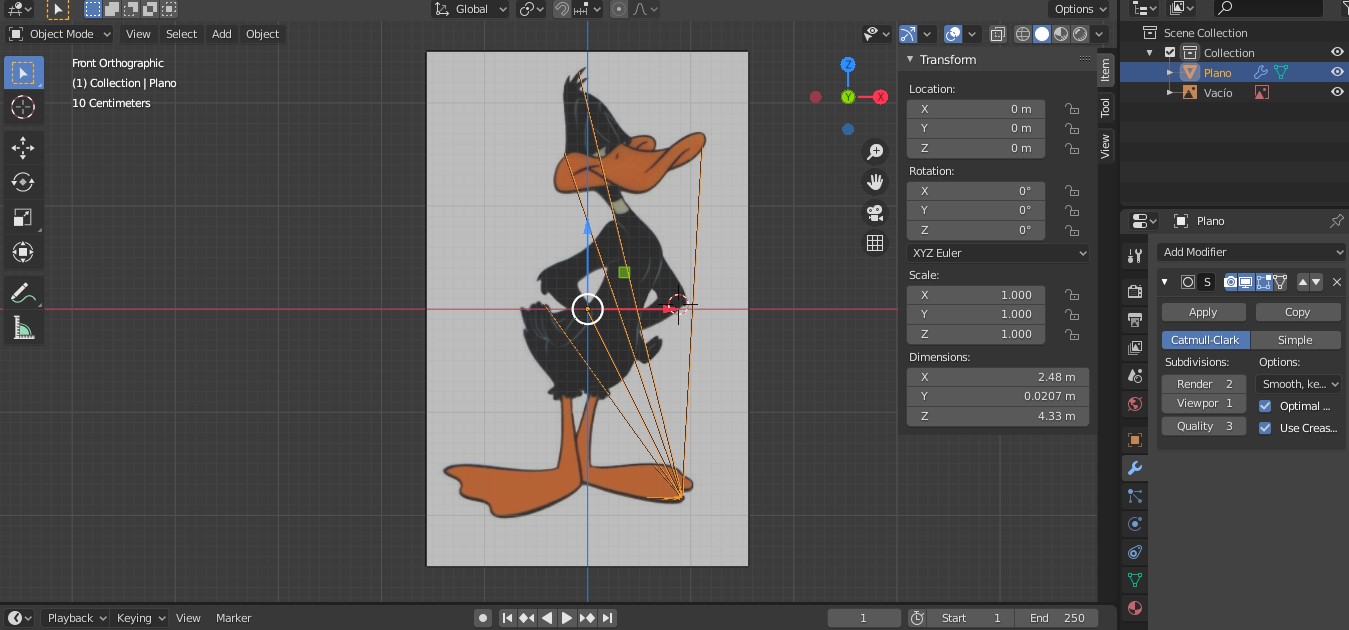The image size is (1349, 630).
Task: Expand the Plano tree item
Action: tap(1170, 72)
